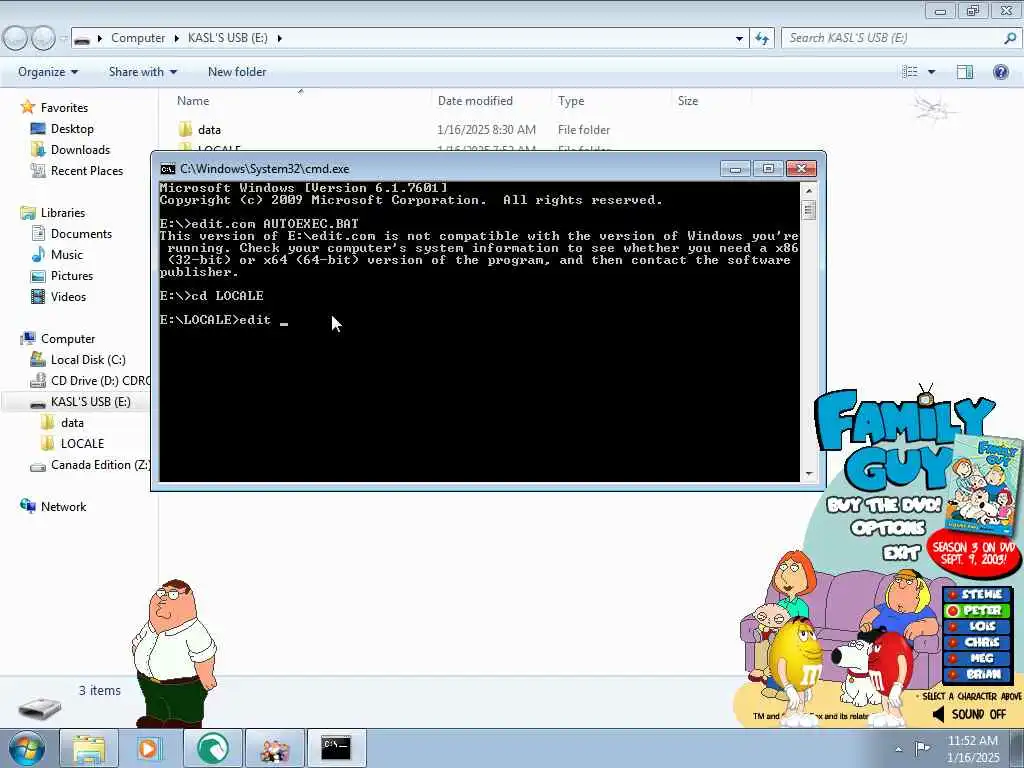Expand the arrow after KASL'S USB breadcrumb
1024x768 pixels.
coord(280,39)
